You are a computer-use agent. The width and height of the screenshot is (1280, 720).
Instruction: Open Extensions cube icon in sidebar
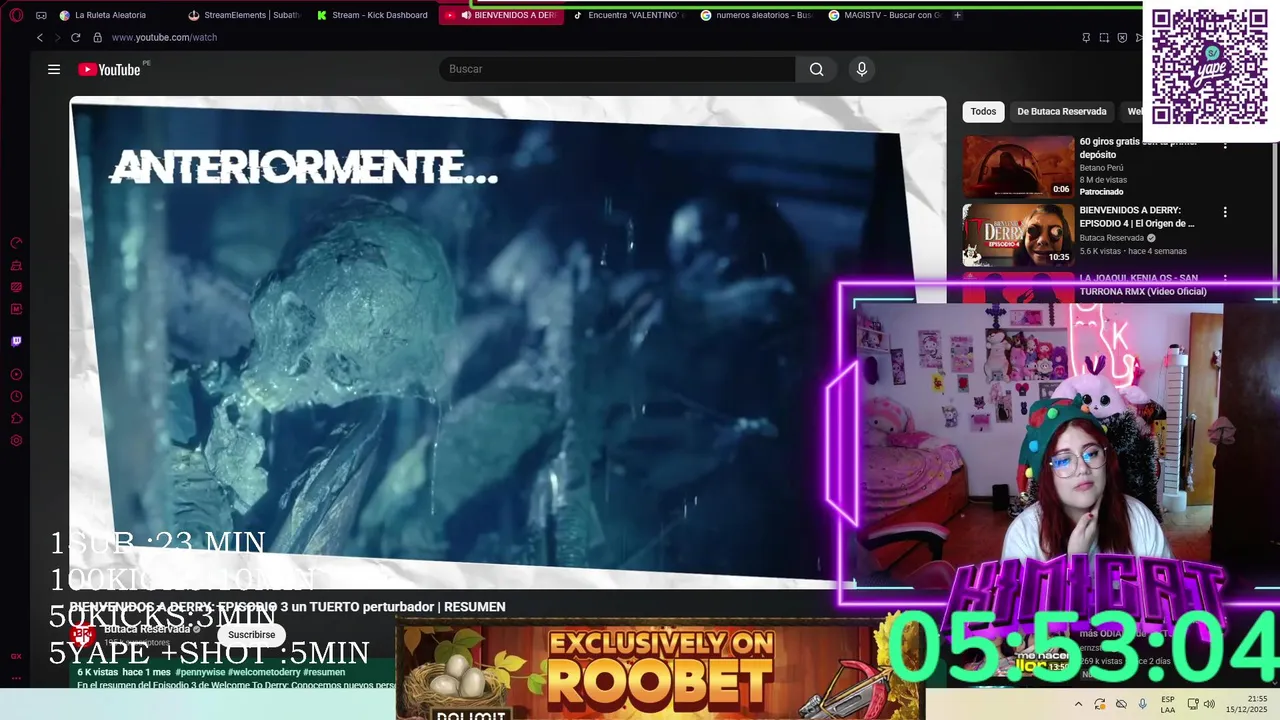coord(16,419)
